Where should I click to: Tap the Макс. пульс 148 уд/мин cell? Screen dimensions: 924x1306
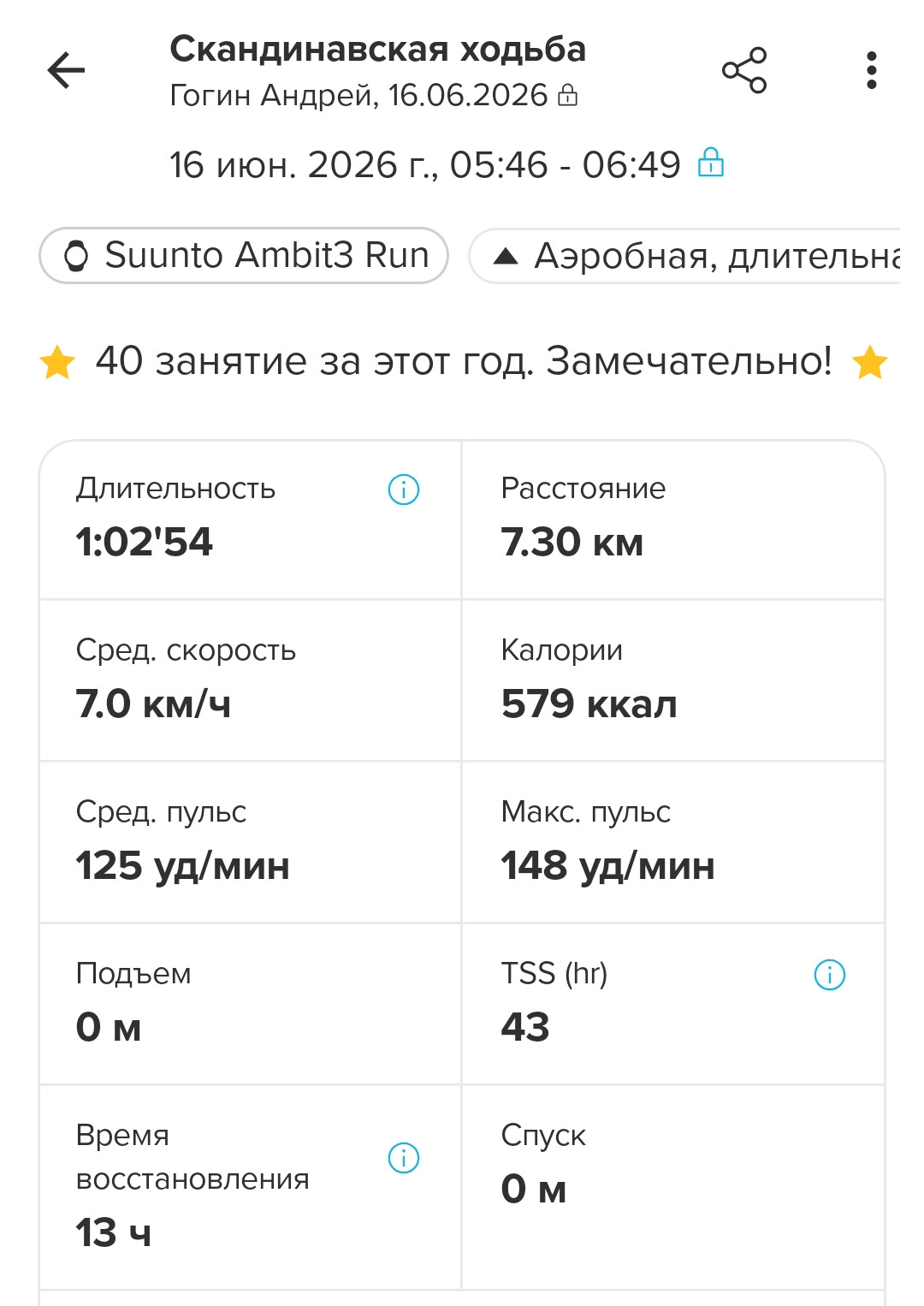[x=672, y=843]
